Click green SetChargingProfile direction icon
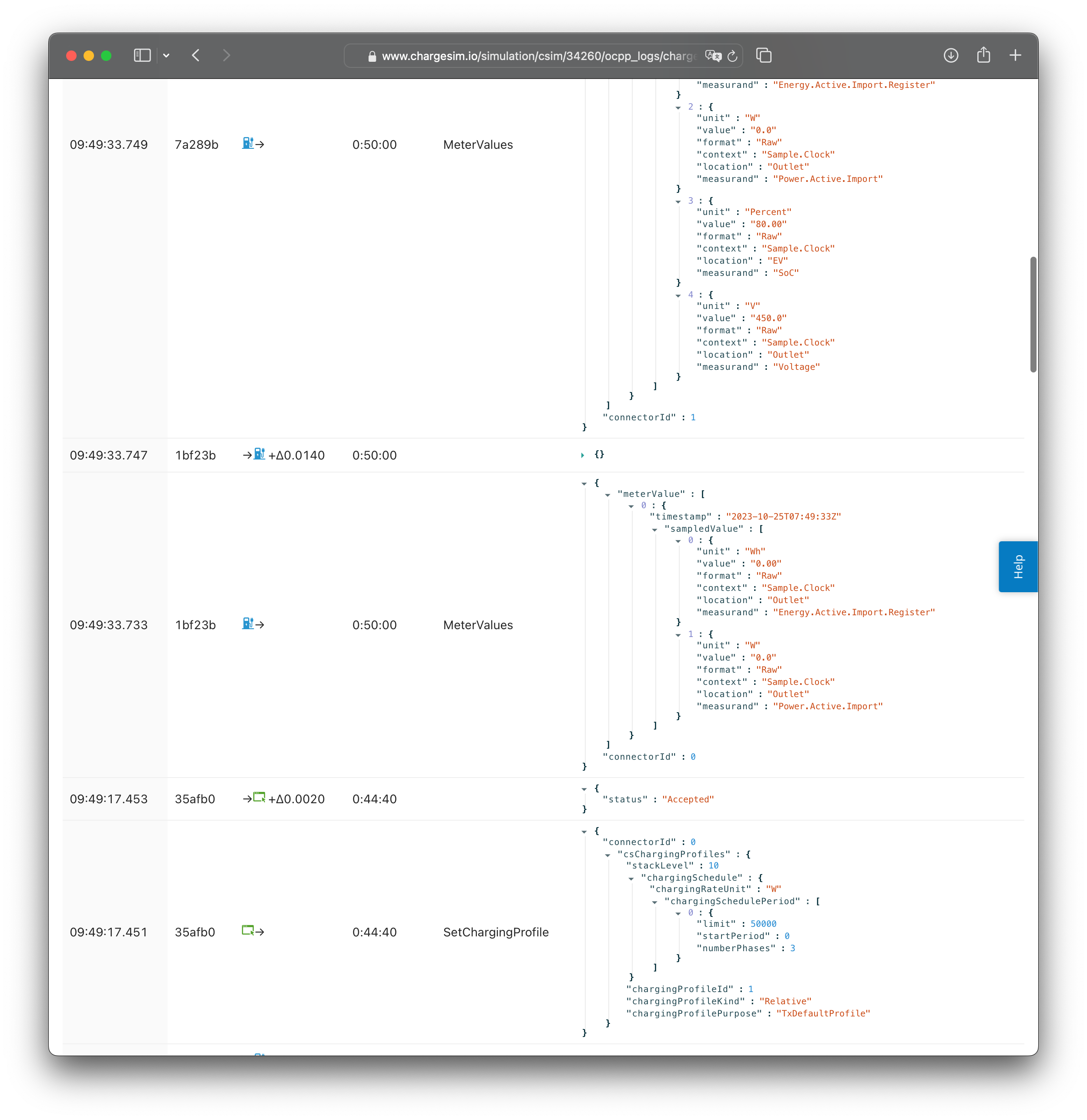 coord(248,931)
